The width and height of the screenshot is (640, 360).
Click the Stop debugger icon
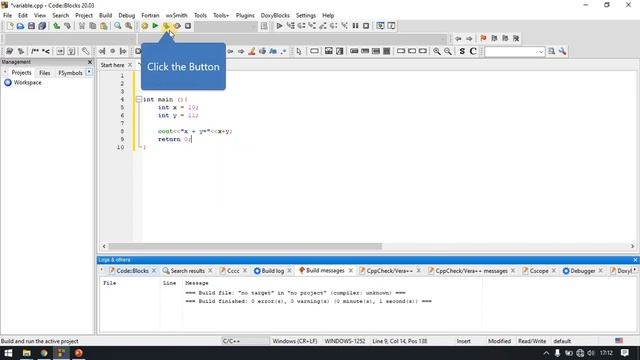point(366,26)
